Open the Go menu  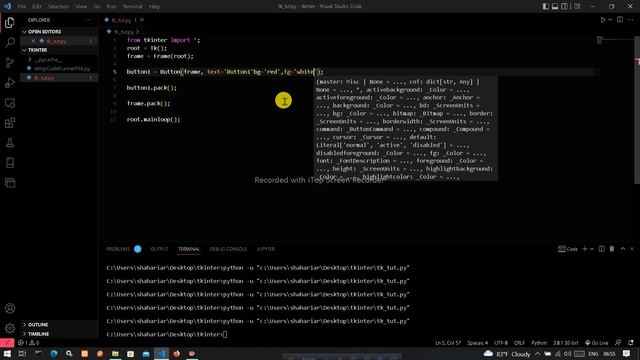[x=97, y=7]
